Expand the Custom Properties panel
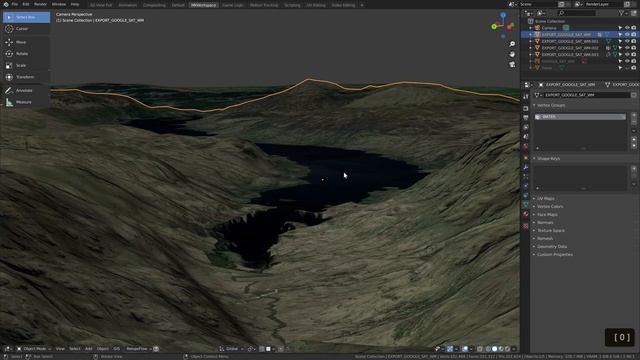The width and height of the screenshot is (640, 360). [x=554, y=254]
